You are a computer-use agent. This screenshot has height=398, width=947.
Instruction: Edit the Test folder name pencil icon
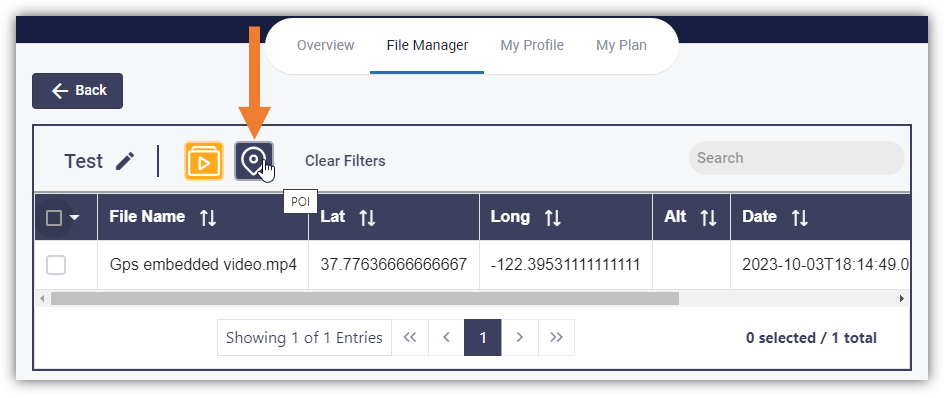[x=125, y=161]
